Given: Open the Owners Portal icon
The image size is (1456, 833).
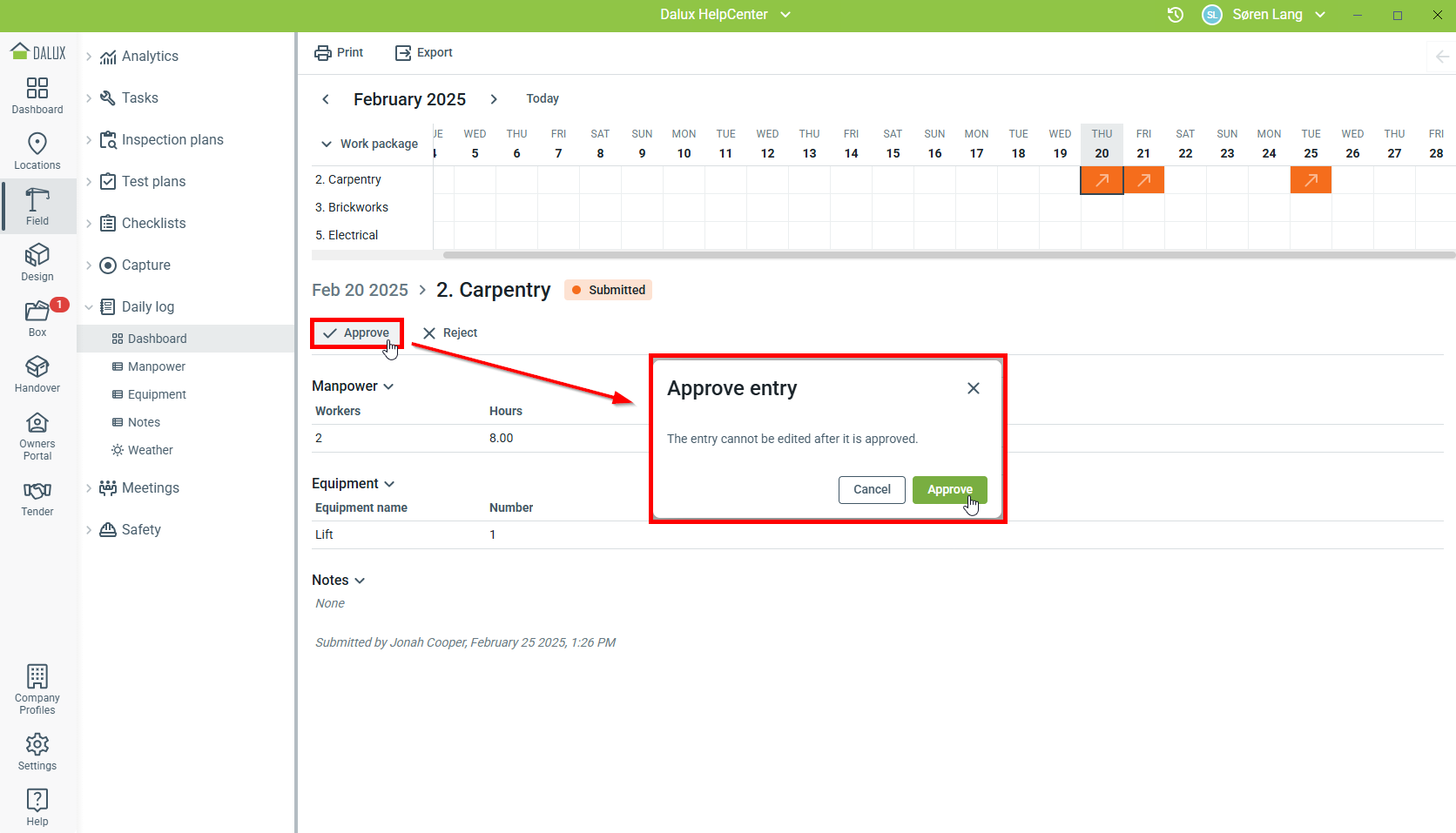Looking at the screenshot, I should pos(37,435).
